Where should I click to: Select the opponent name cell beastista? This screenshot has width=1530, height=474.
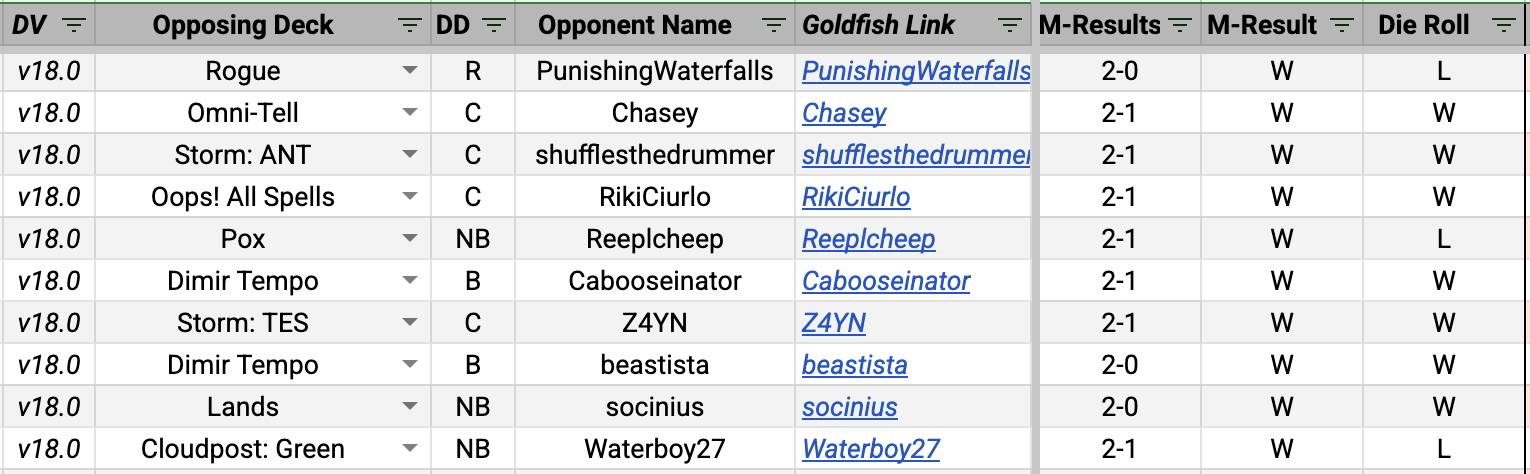(654, 365)
